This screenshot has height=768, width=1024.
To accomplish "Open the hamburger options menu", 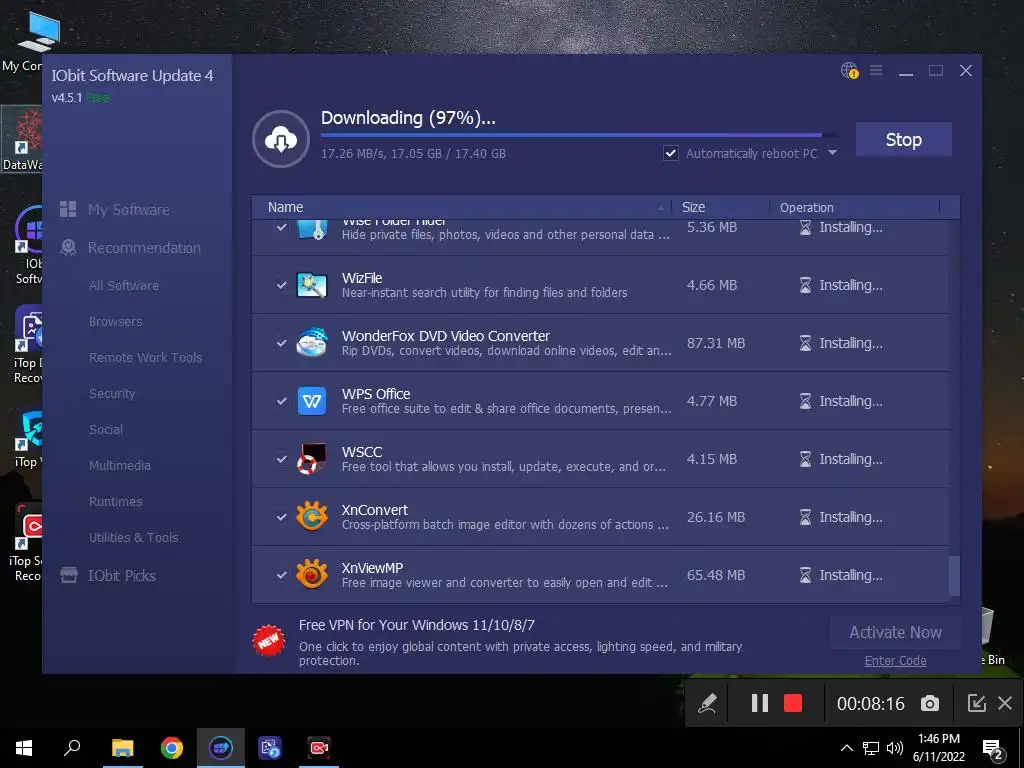I will [876, 70].
